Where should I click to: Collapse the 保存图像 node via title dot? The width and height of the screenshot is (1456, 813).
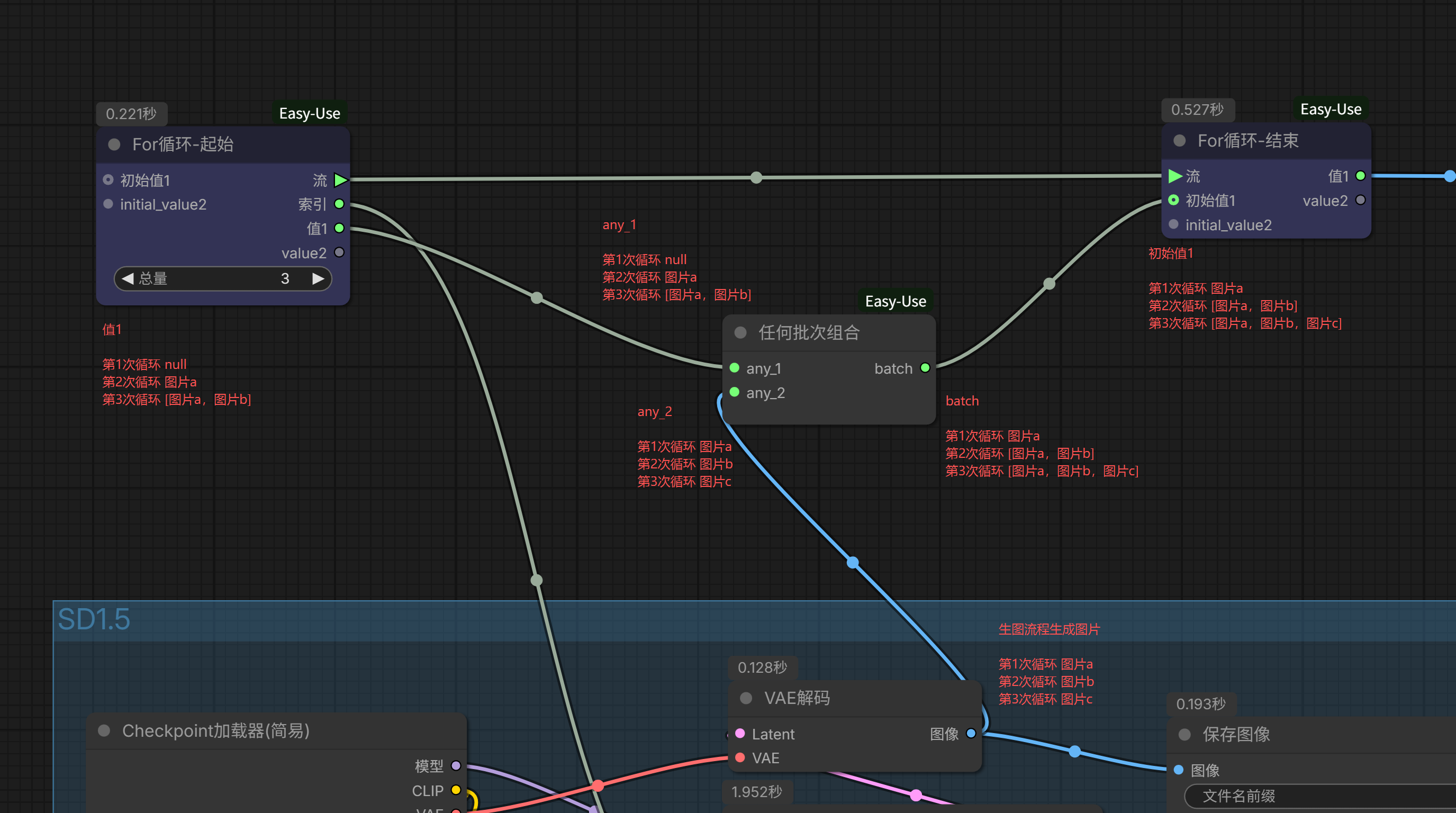click(1184, 734)
